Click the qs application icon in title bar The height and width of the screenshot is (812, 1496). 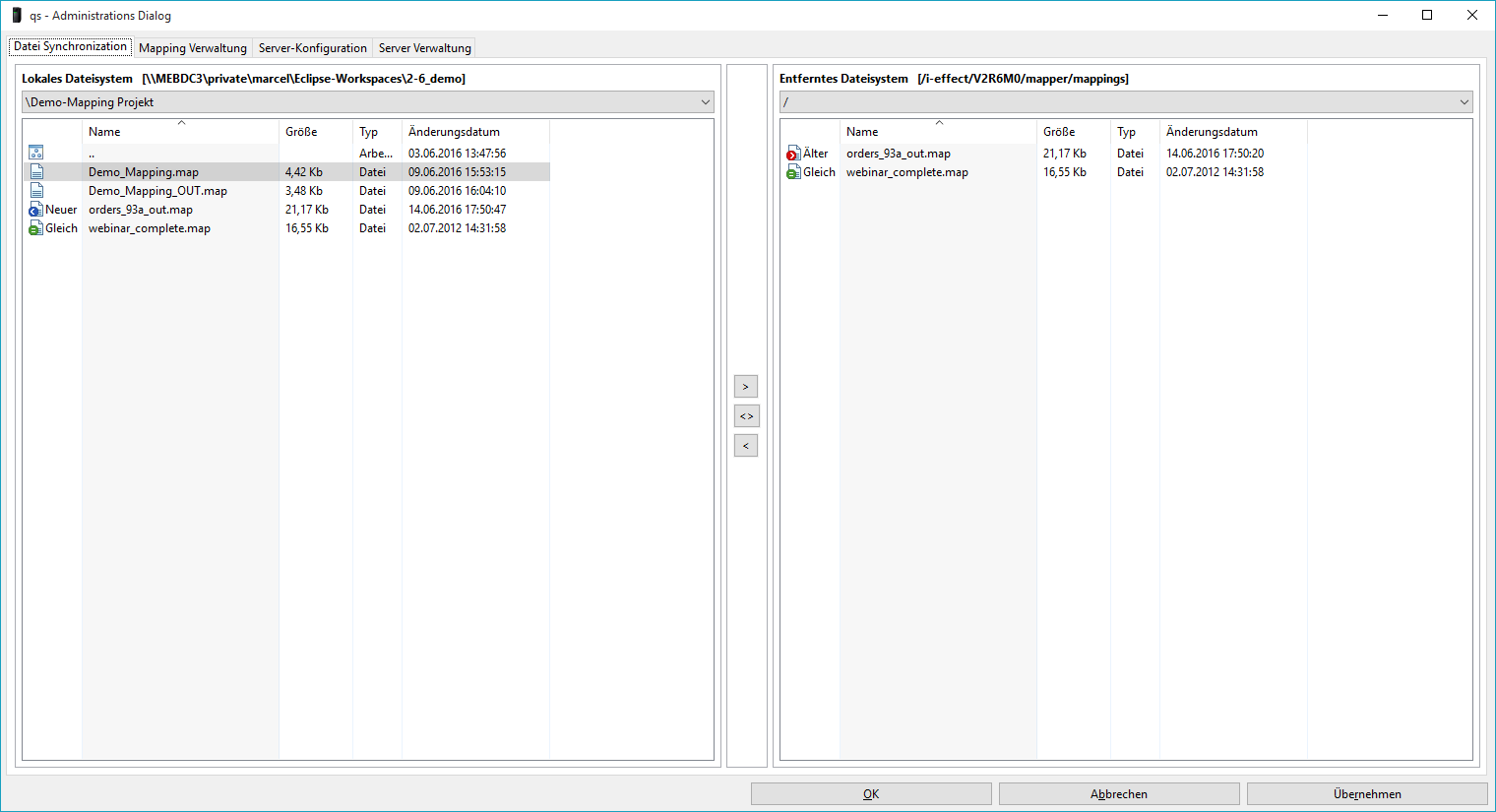click(x=17, y=16)
